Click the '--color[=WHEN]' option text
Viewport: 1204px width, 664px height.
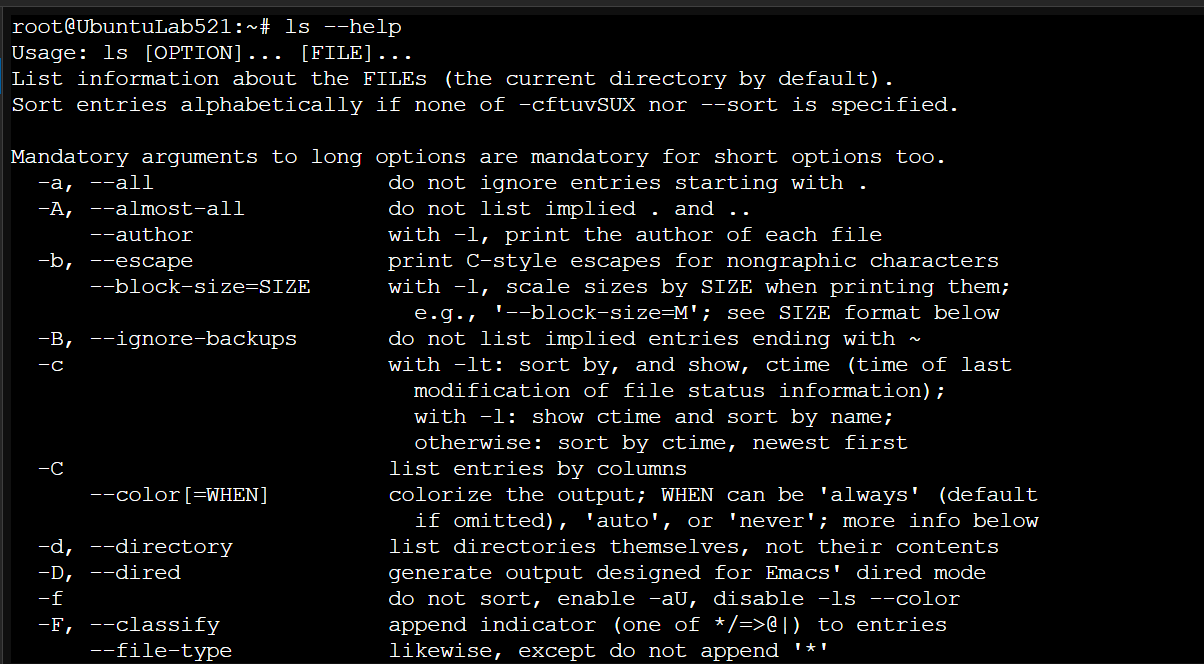(x=180, y=495)
